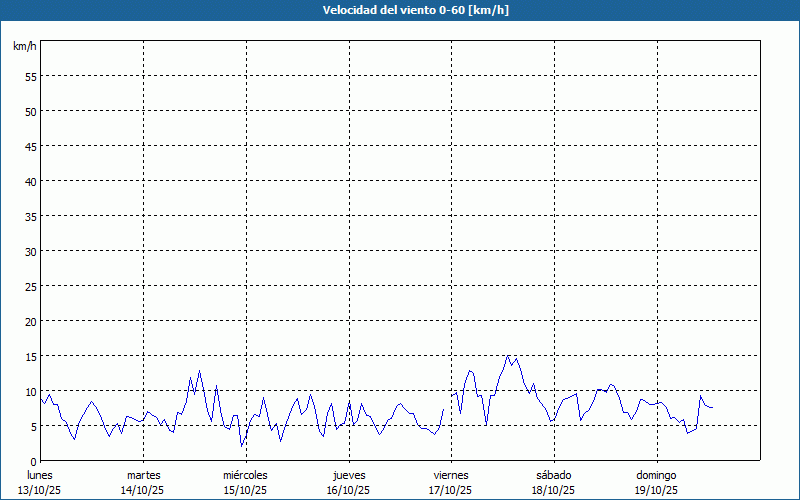The height and width of the screenshot is (500, 800).
Task: Click the 'domingo' day label
Action: point(656,475)
